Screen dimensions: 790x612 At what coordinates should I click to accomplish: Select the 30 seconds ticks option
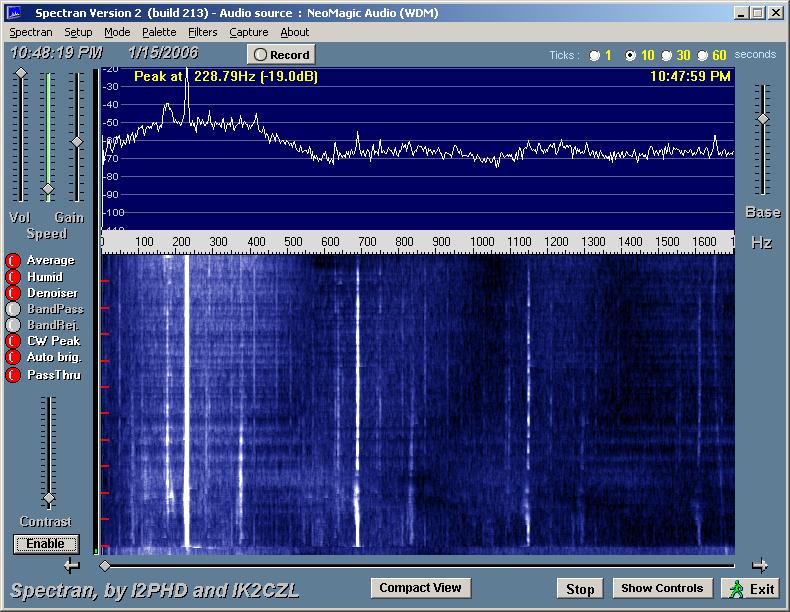[x=667, y=55]
